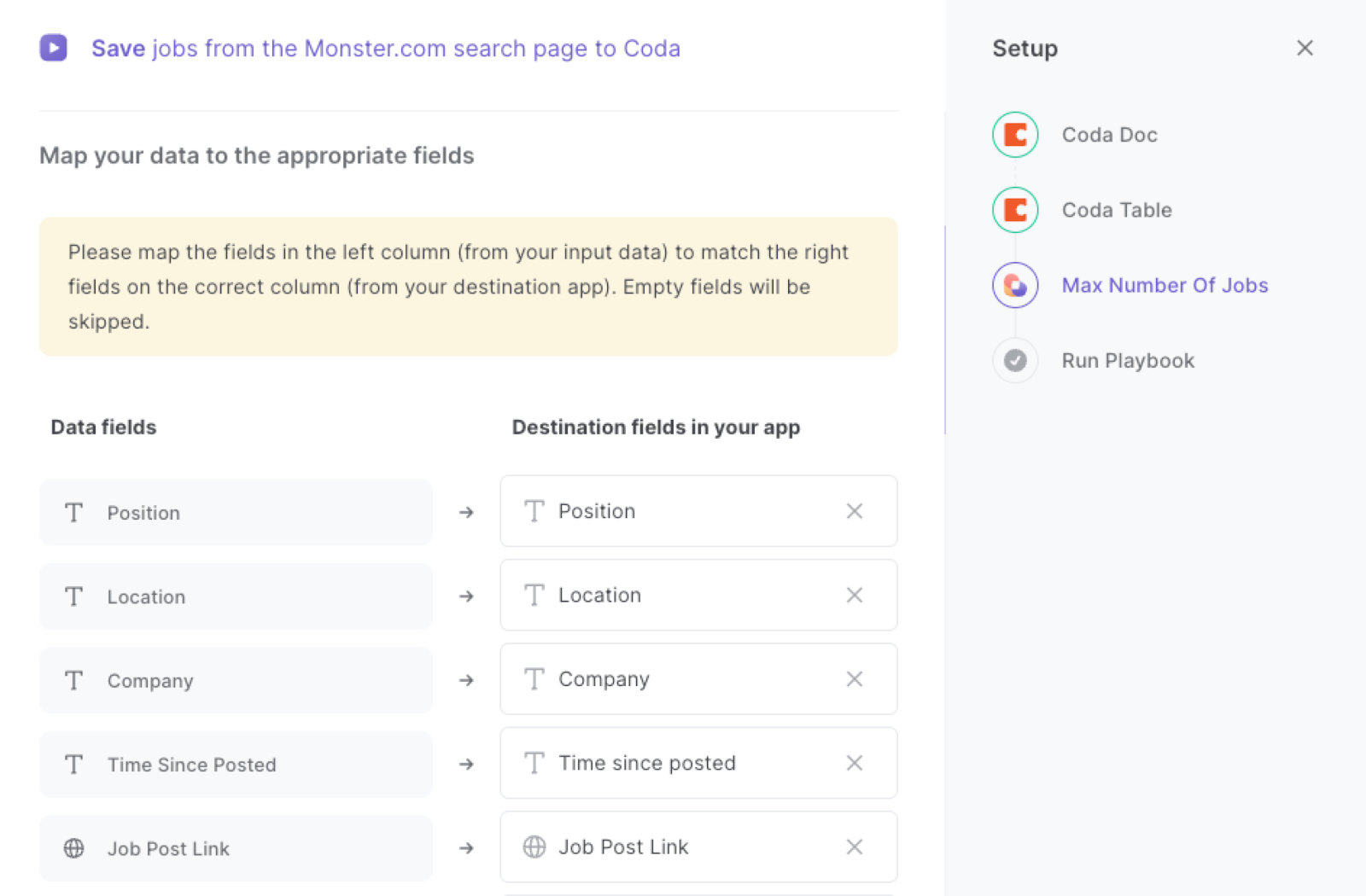Close the Setup panel
Screen dimensions: 1366x896
click(1305, 48)
